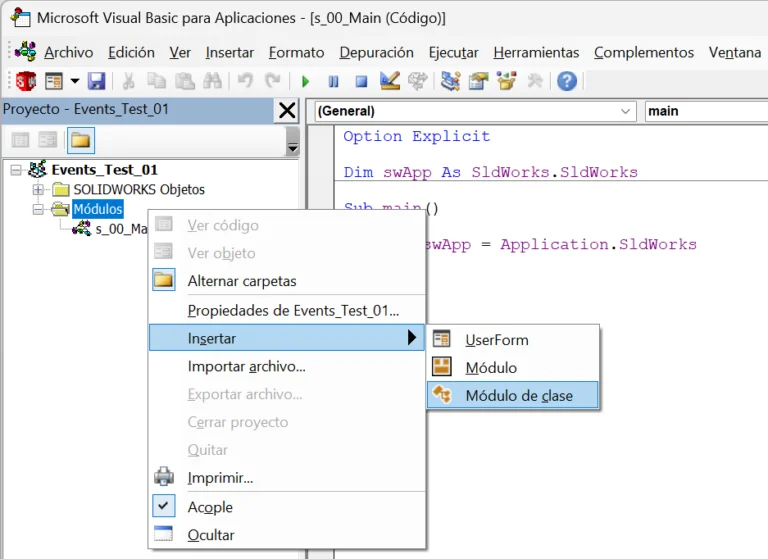
Task: Choose Imprimir in context menu
Action: point(287,478)
